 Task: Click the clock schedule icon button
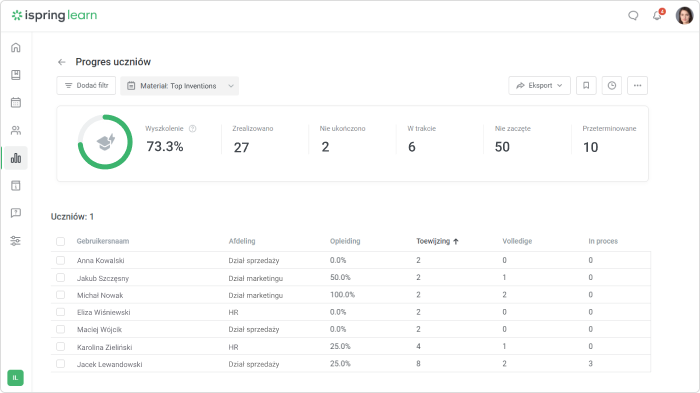tap(612, 85)
